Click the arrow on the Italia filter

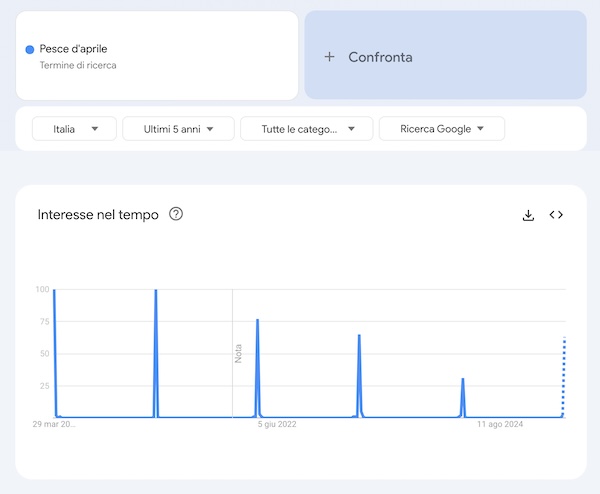[x=95, y=129]
